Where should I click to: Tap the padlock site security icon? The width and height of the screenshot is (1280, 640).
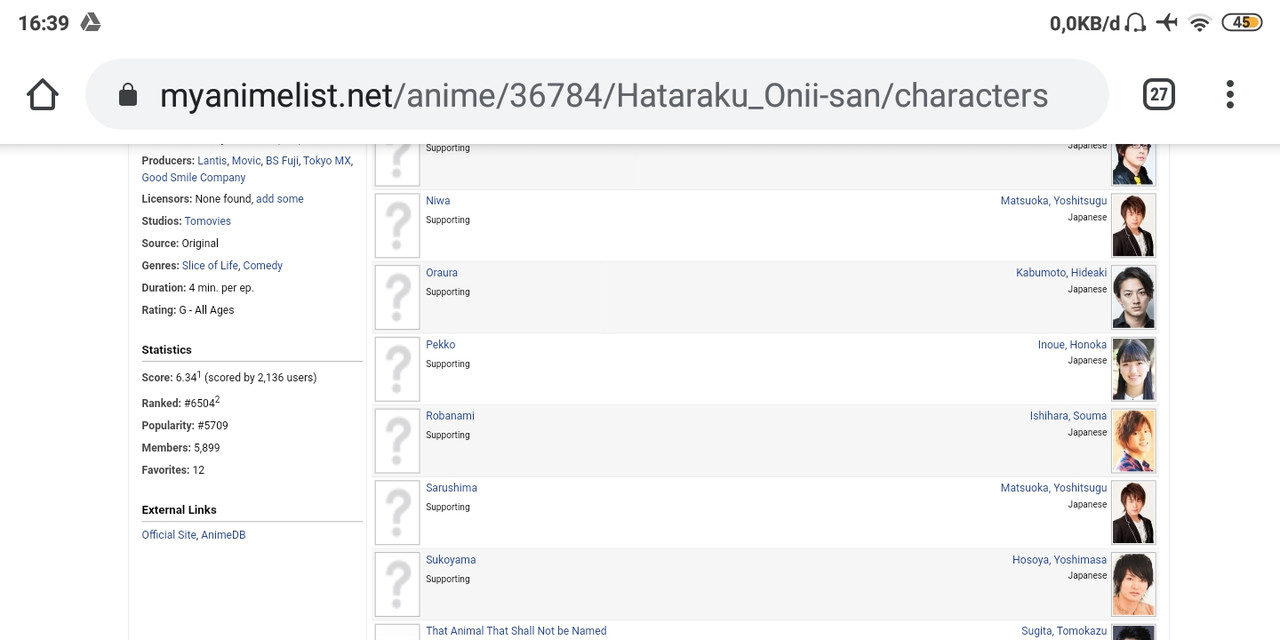[x=128, y=95]
